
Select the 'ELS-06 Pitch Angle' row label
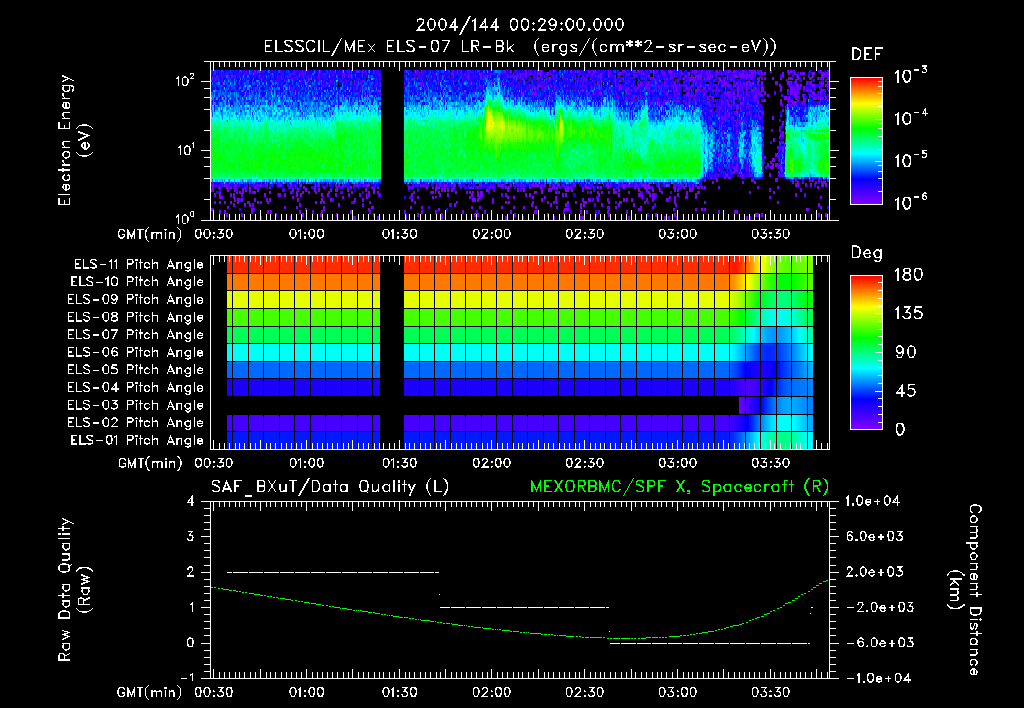tap(136, 352)
